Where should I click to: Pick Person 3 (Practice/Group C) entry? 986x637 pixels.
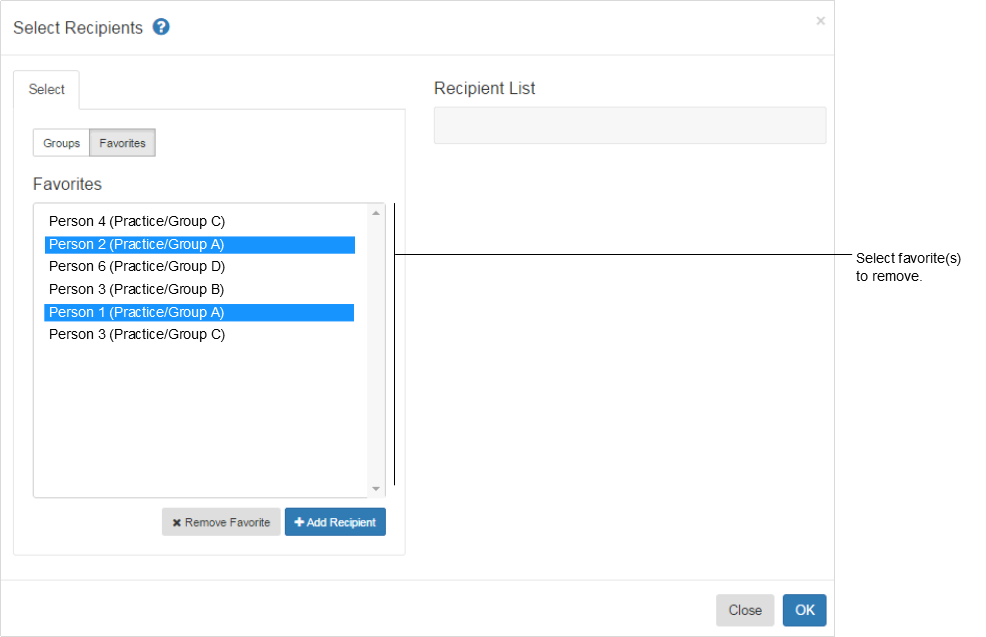(137, 335)
